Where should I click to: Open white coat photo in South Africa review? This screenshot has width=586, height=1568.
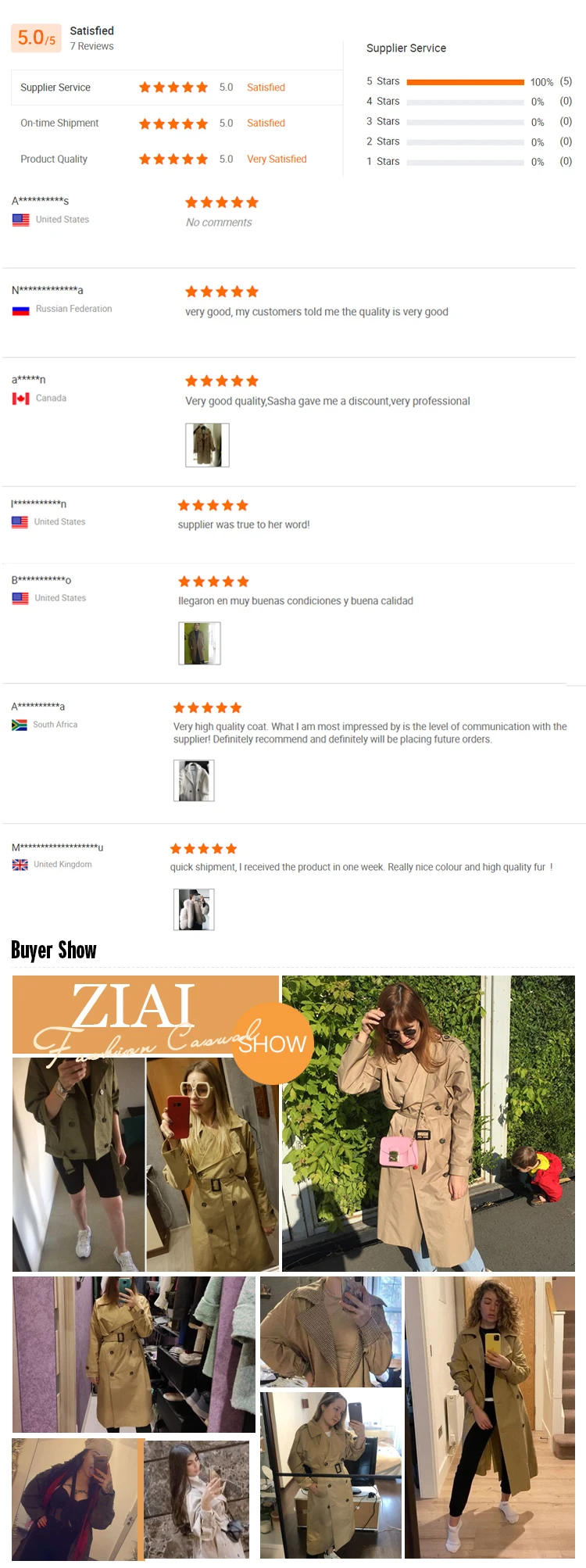coord(194,781)
